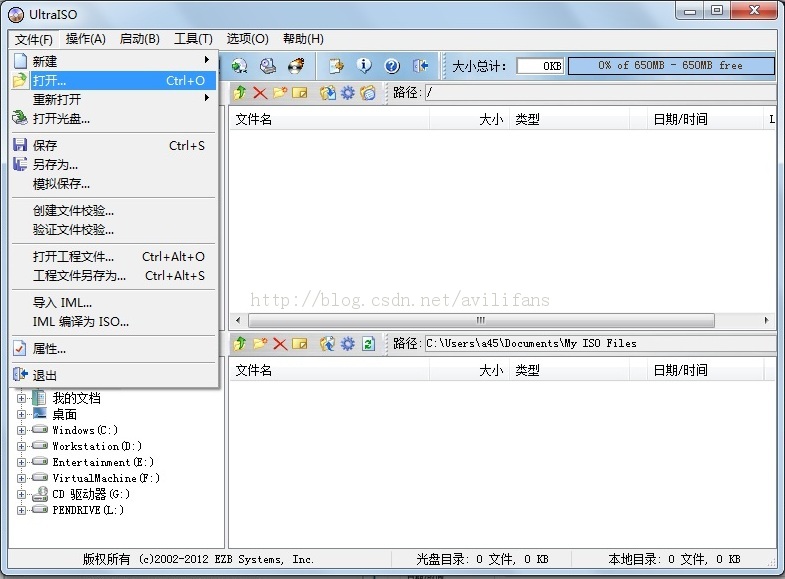Click the 大小总计 0KB size field
785x579 pixels.
[x=541, y=66]
